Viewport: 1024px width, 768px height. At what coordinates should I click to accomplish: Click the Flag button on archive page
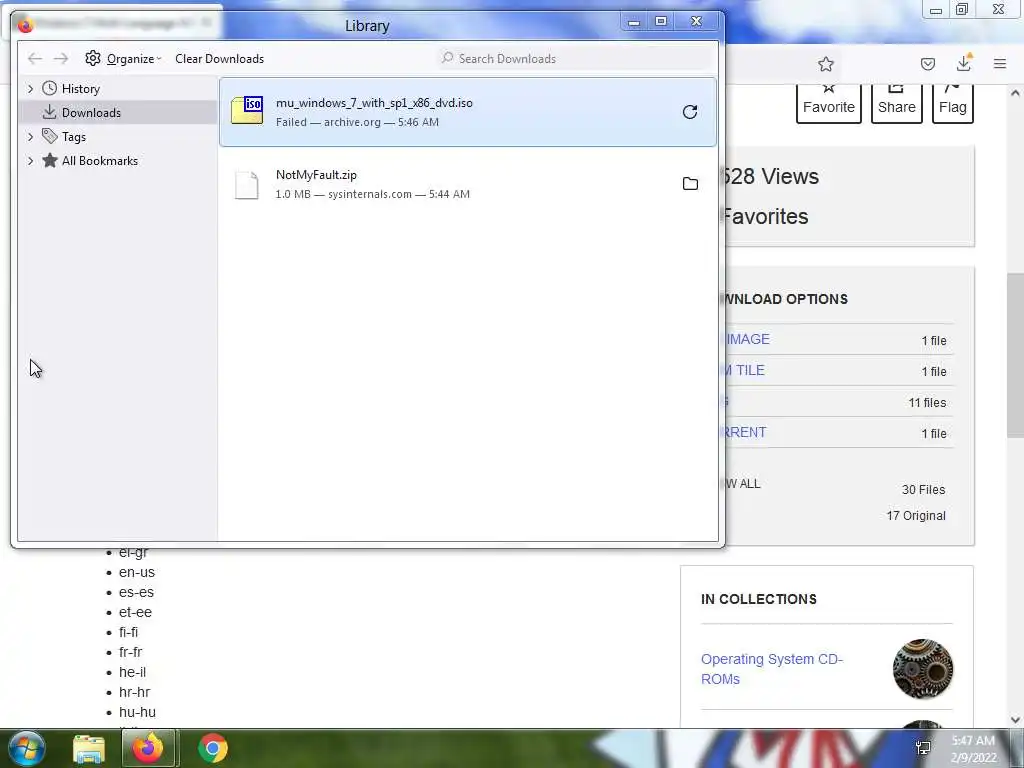coord(953,103)
